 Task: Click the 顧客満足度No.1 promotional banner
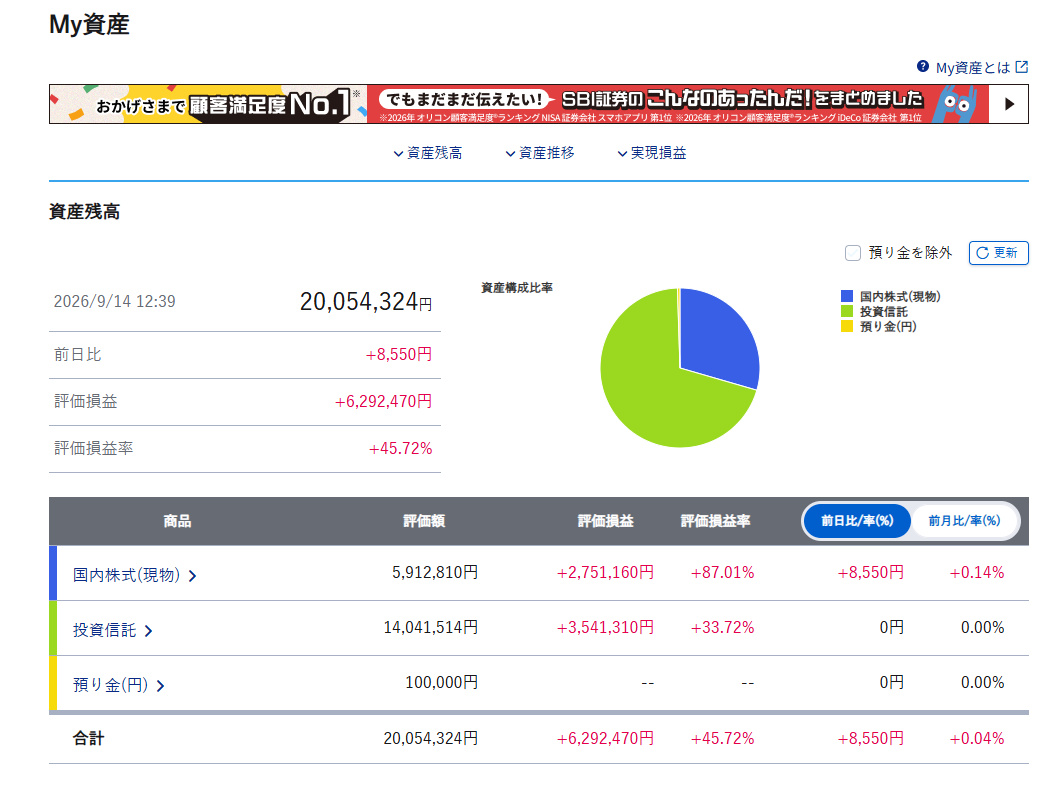(x=538, y=104)
